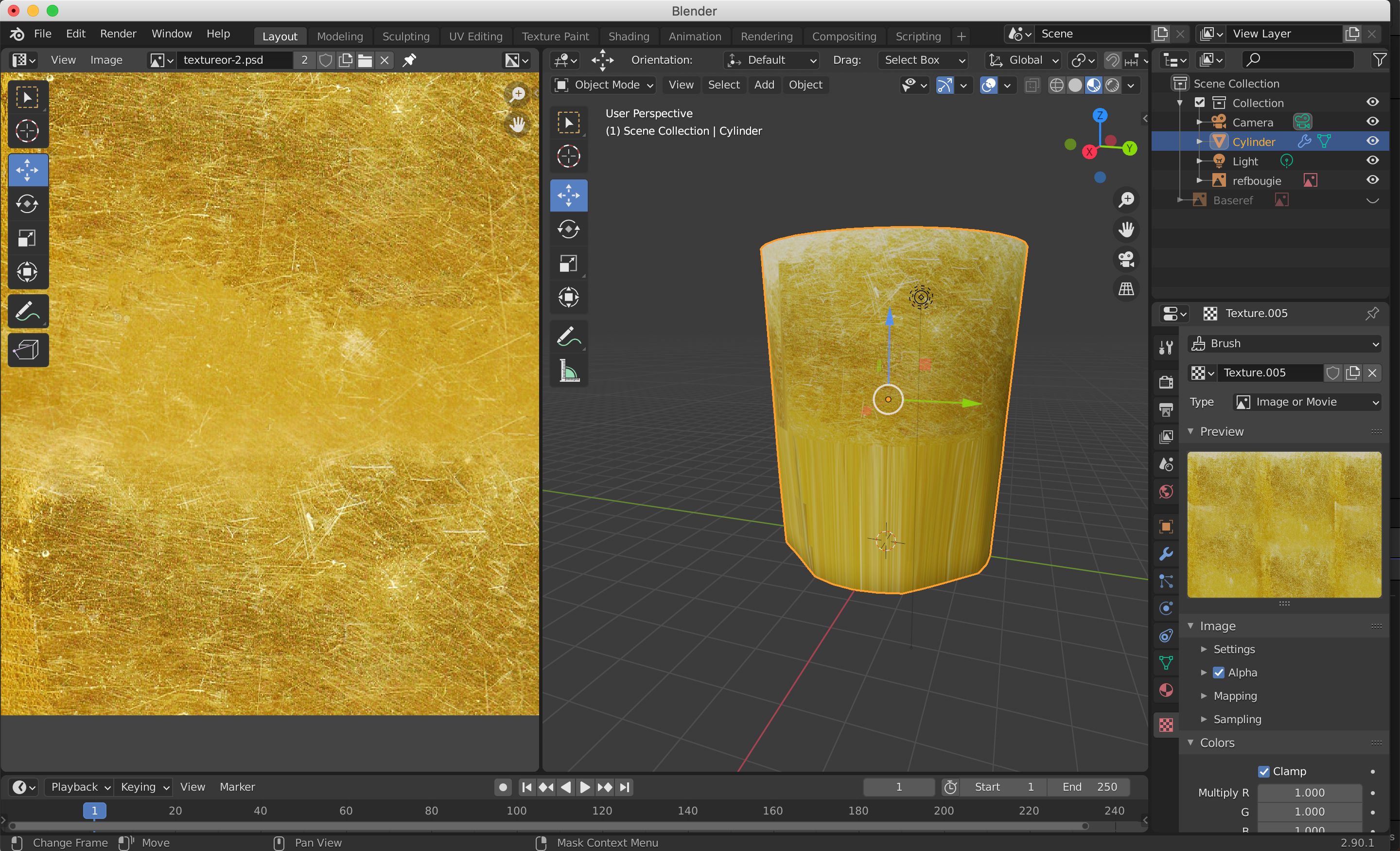Click the End frame 250 field
This screenshot has width=1400, height=851.
point(1088,787)
